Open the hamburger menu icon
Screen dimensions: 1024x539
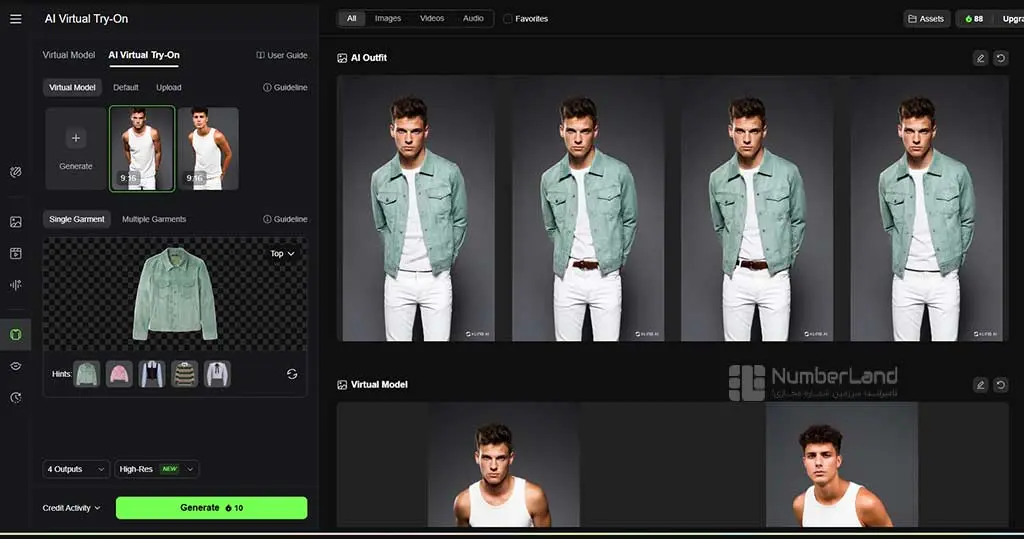[16, 19]
